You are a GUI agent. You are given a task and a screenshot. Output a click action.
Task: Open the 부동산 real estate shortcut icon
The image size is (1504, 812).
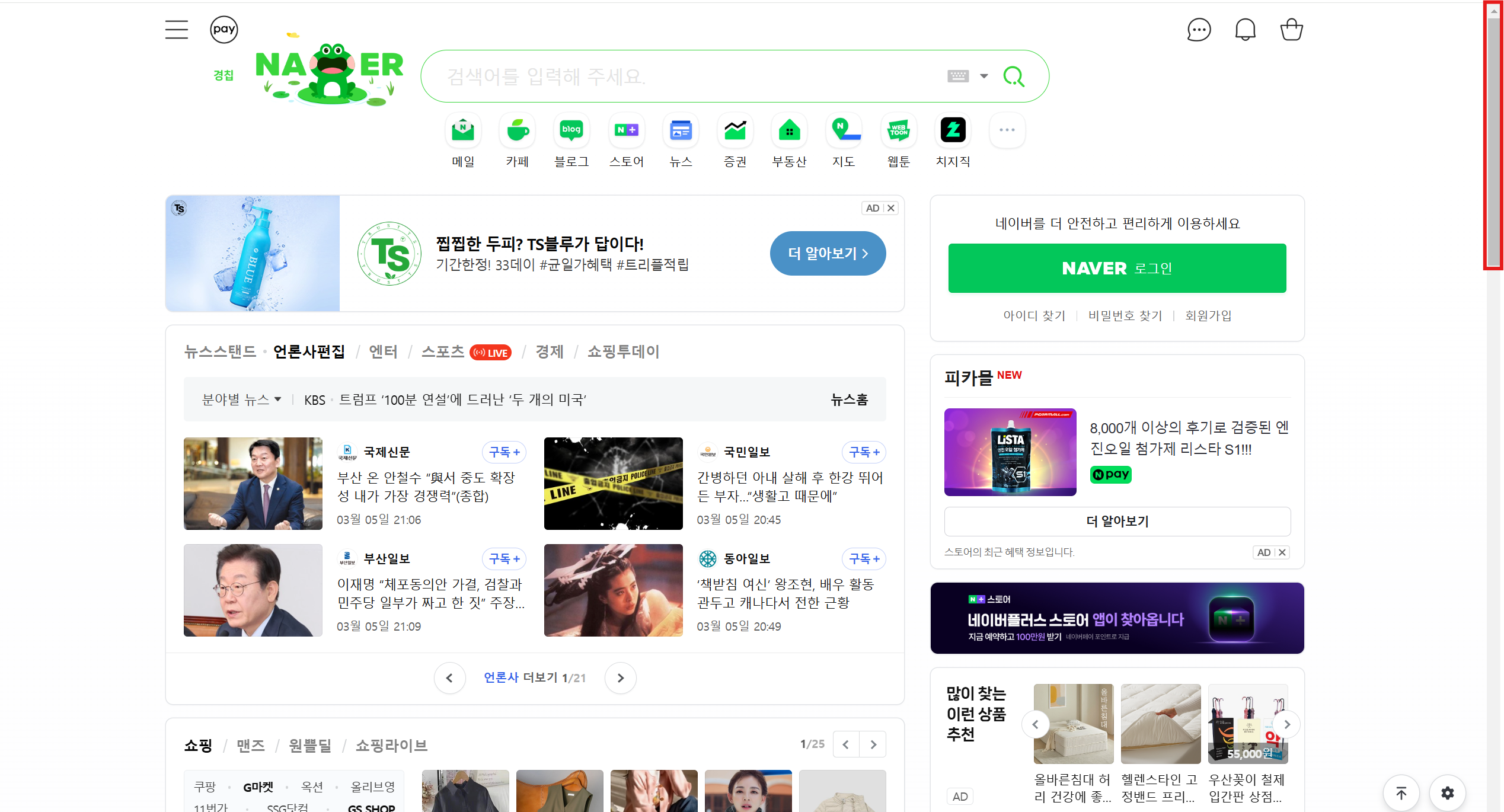(790, 130)
